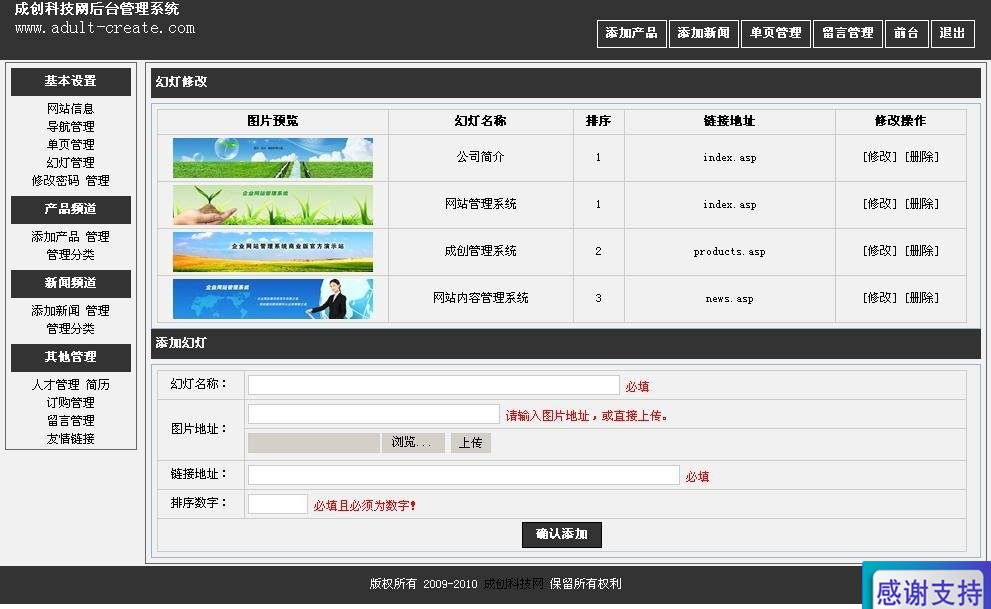Click the 新闻频道 sidebar header
This screenshot has height=609, width=991.
(71, 284)
